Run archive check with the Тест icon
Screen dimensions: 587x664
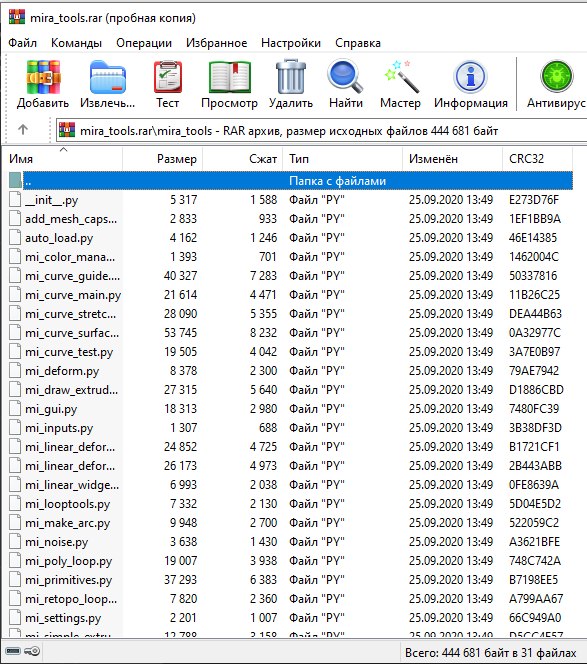[x=168, y=77]
